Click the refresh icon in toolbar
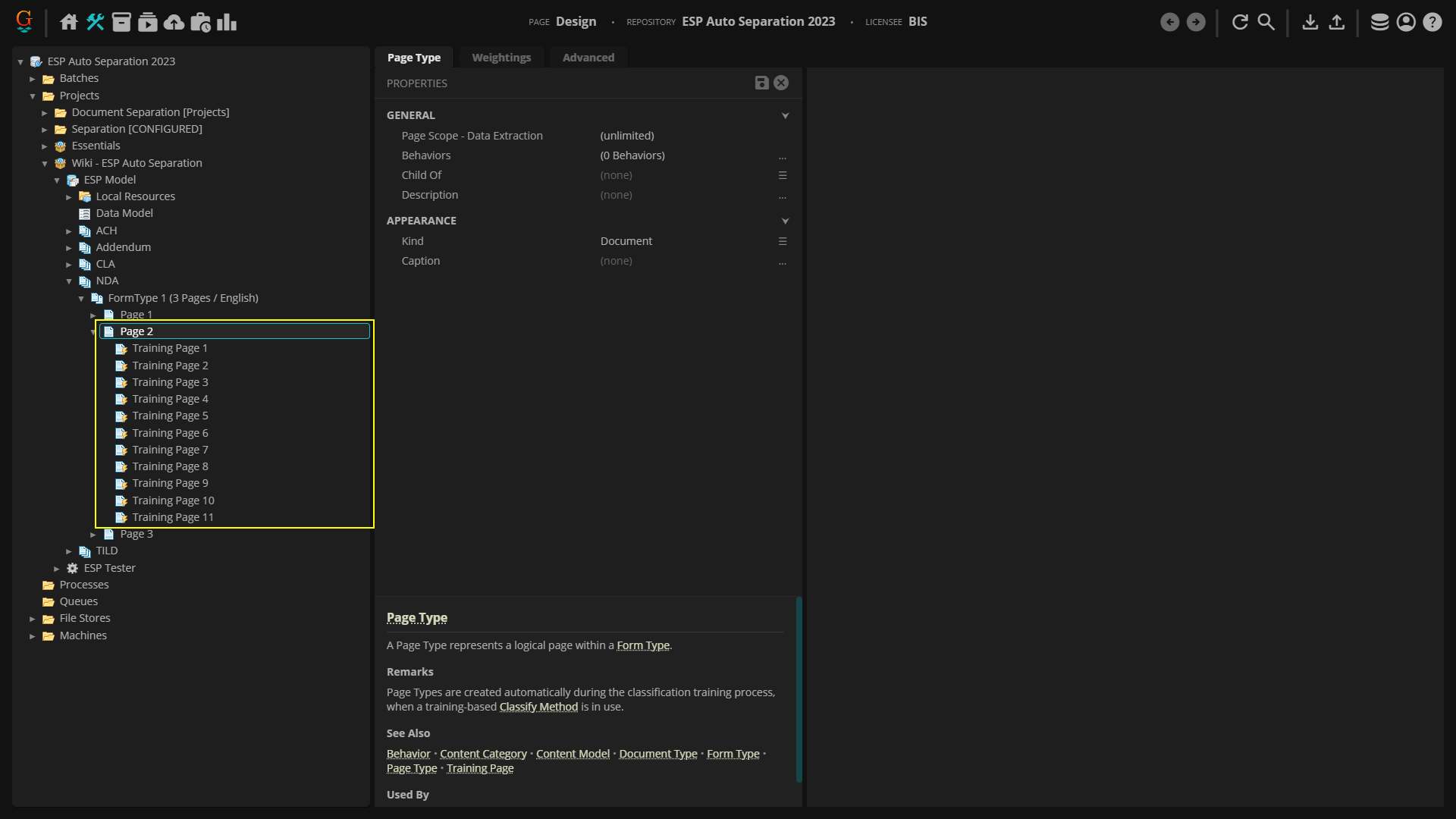The height and width of the screenshot is (819, 1456). 1240,22
